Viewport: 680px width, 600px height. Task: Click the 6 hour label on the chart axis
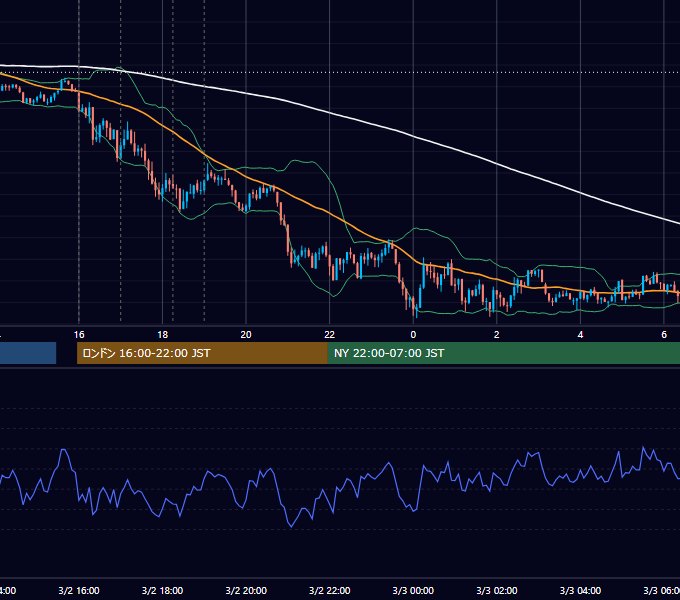click(664, 335)
